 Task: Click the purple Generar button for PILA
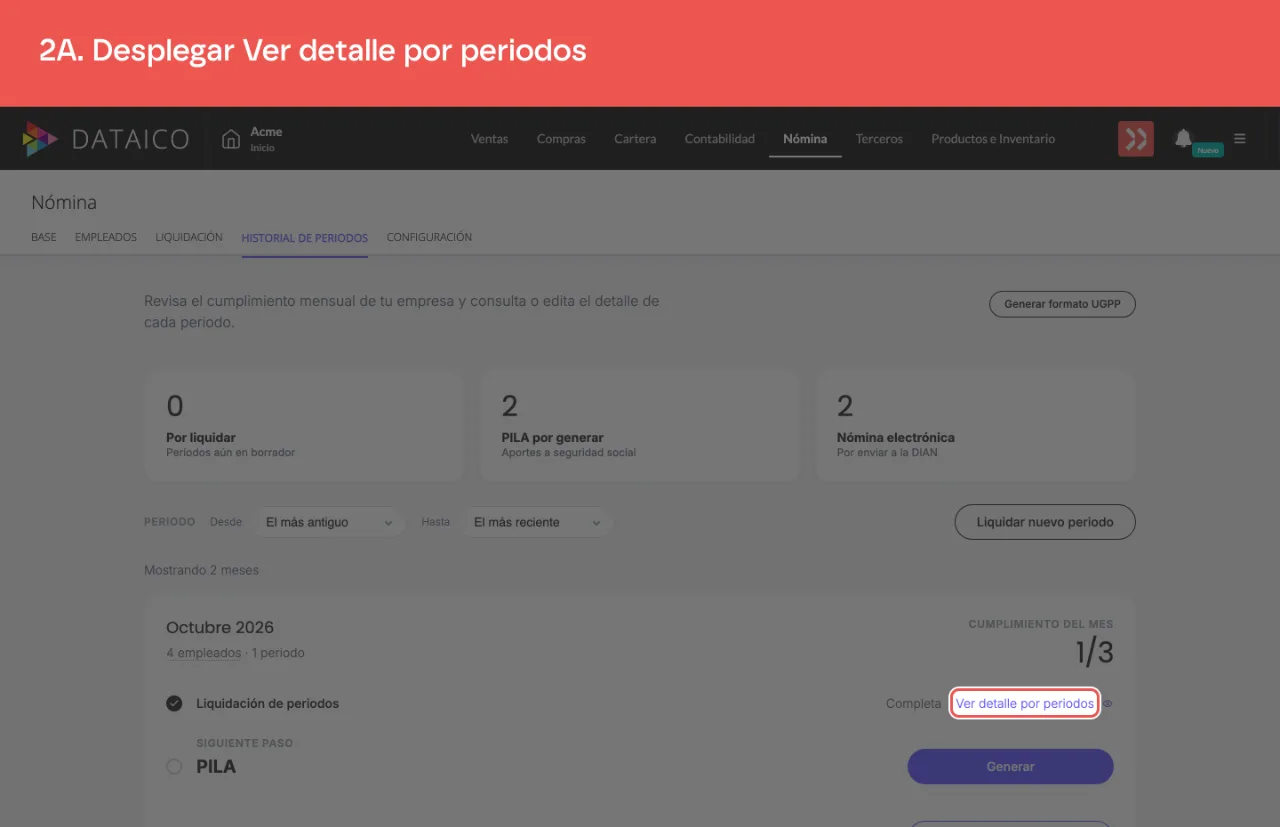point(1010,767)
